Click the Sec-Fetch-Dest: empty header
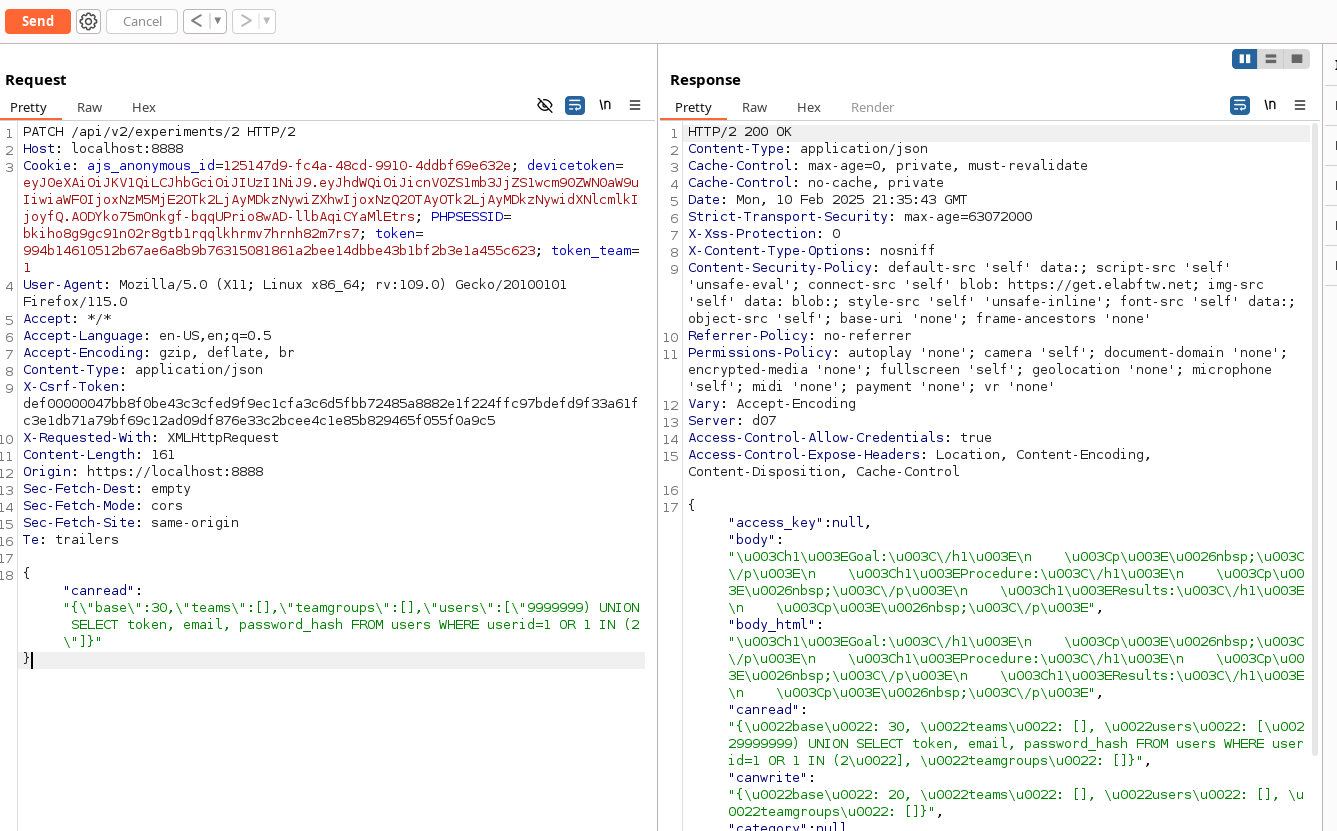Viewport: 1337px width, 831px height. (107, 488)
